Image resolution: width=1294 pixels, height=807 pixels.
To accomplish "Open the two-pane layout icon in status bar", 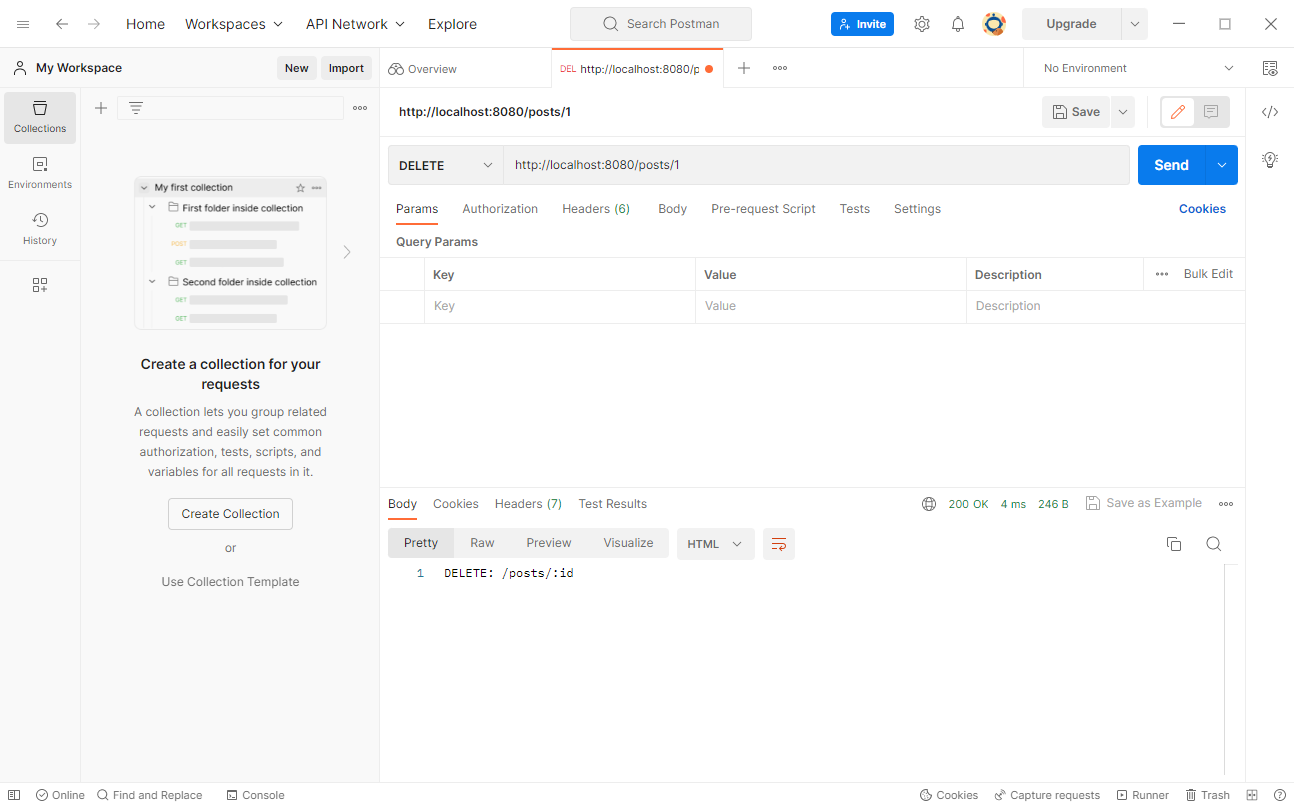I will coord(1252,795).
